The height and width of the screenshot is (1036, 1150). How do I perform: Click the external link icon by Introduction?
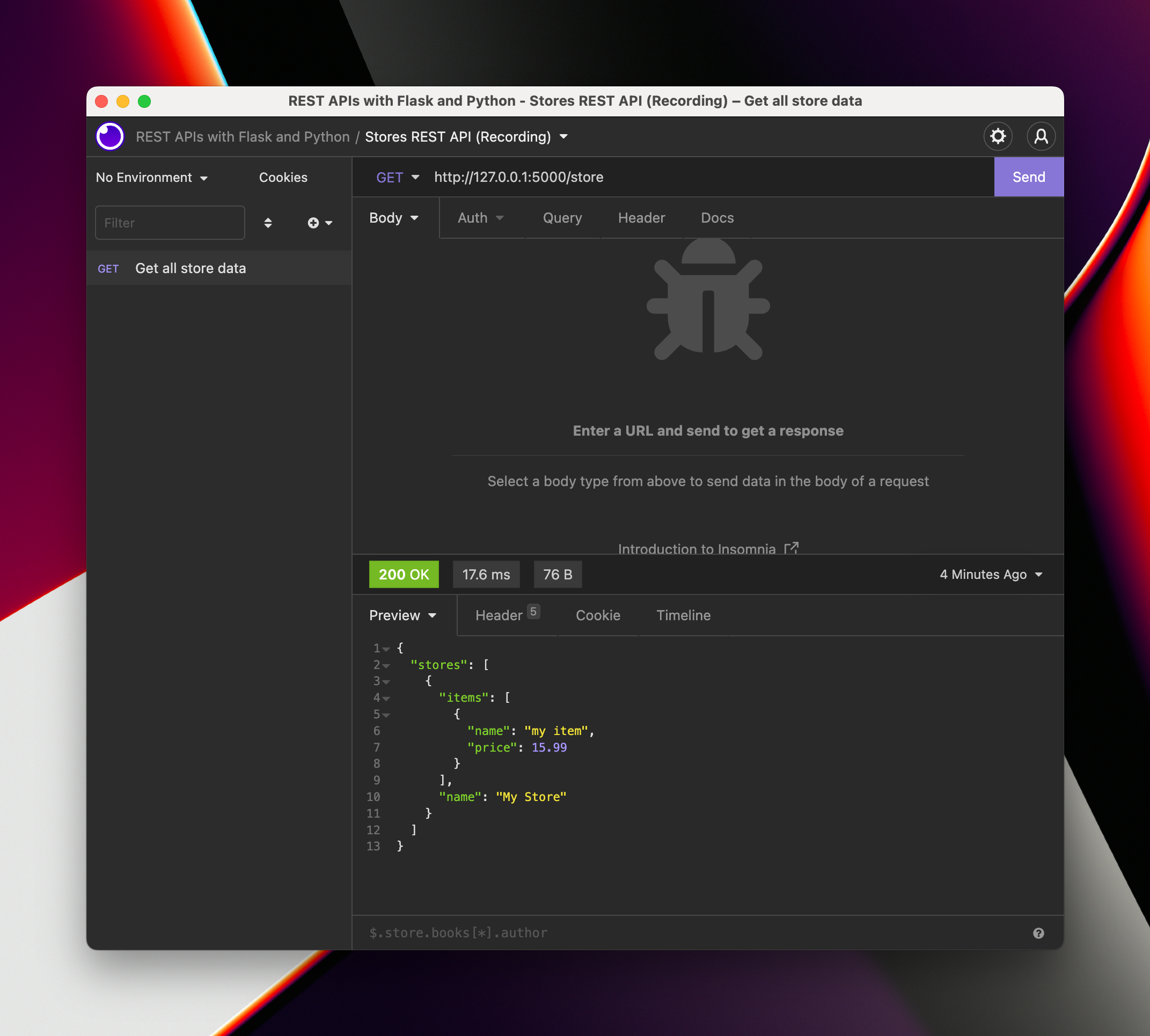792,548
